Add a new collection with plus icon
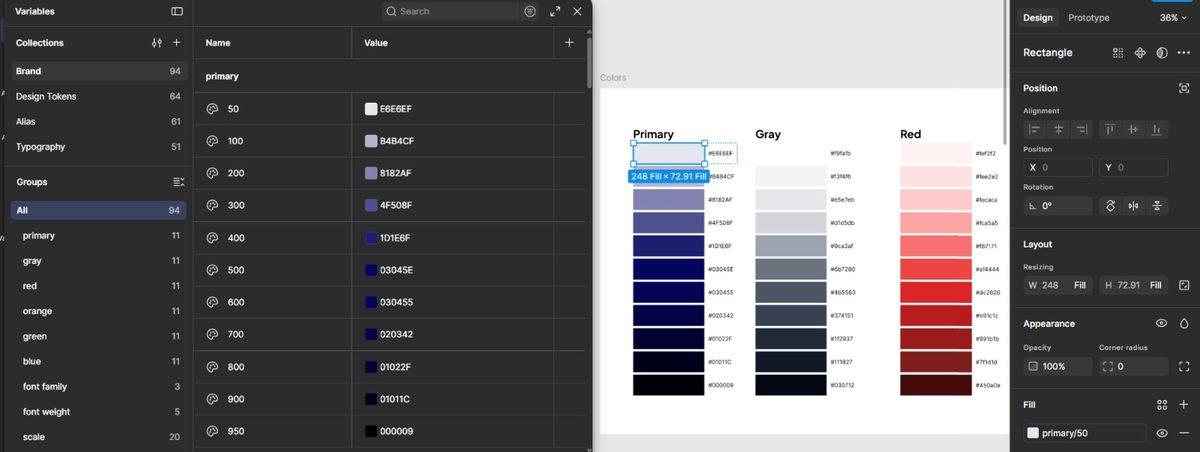Viewport: 1200px width, 452px height. (x=177, y=43)
